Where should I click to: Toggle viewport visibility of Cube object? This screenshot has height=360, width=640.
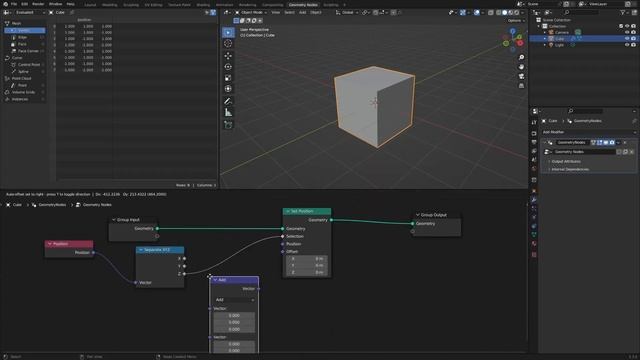627,39
